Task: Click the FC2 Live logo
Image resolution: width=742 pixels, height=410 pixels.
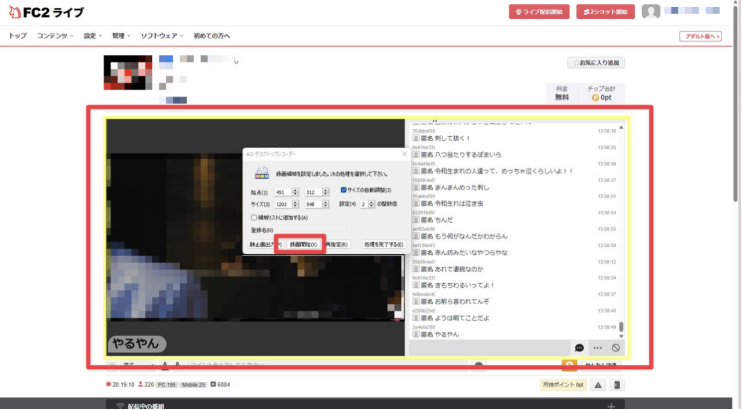Action: click(47, 12)
